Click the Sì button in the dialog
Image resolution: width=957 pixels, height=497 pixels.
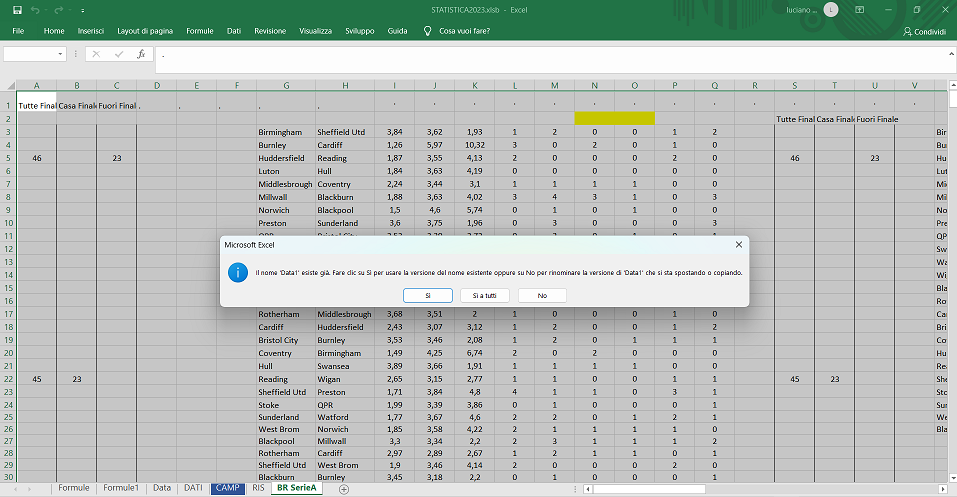click(x=428, y=296)
